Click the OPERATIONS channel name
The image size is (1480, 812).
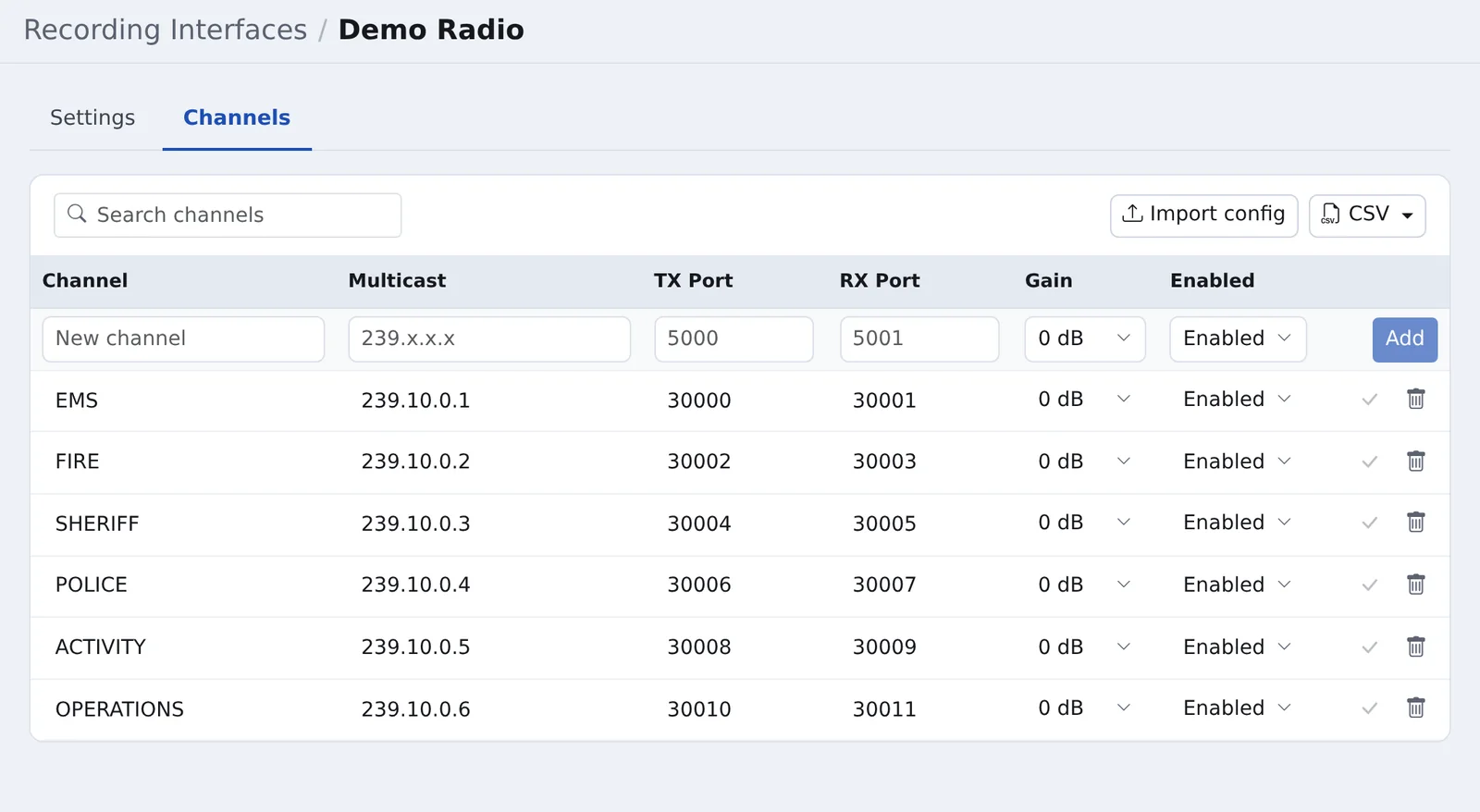[119, 709]
